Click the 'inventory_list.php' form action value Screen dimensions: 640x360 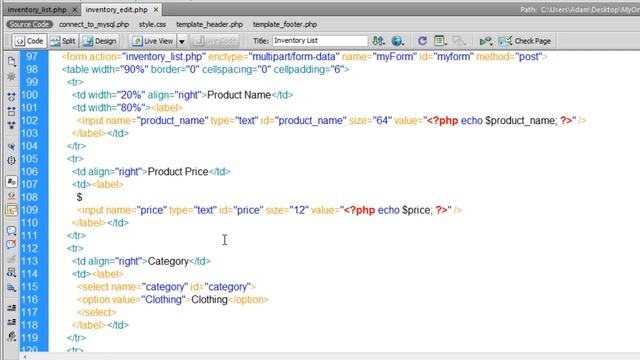coord(164,57)
